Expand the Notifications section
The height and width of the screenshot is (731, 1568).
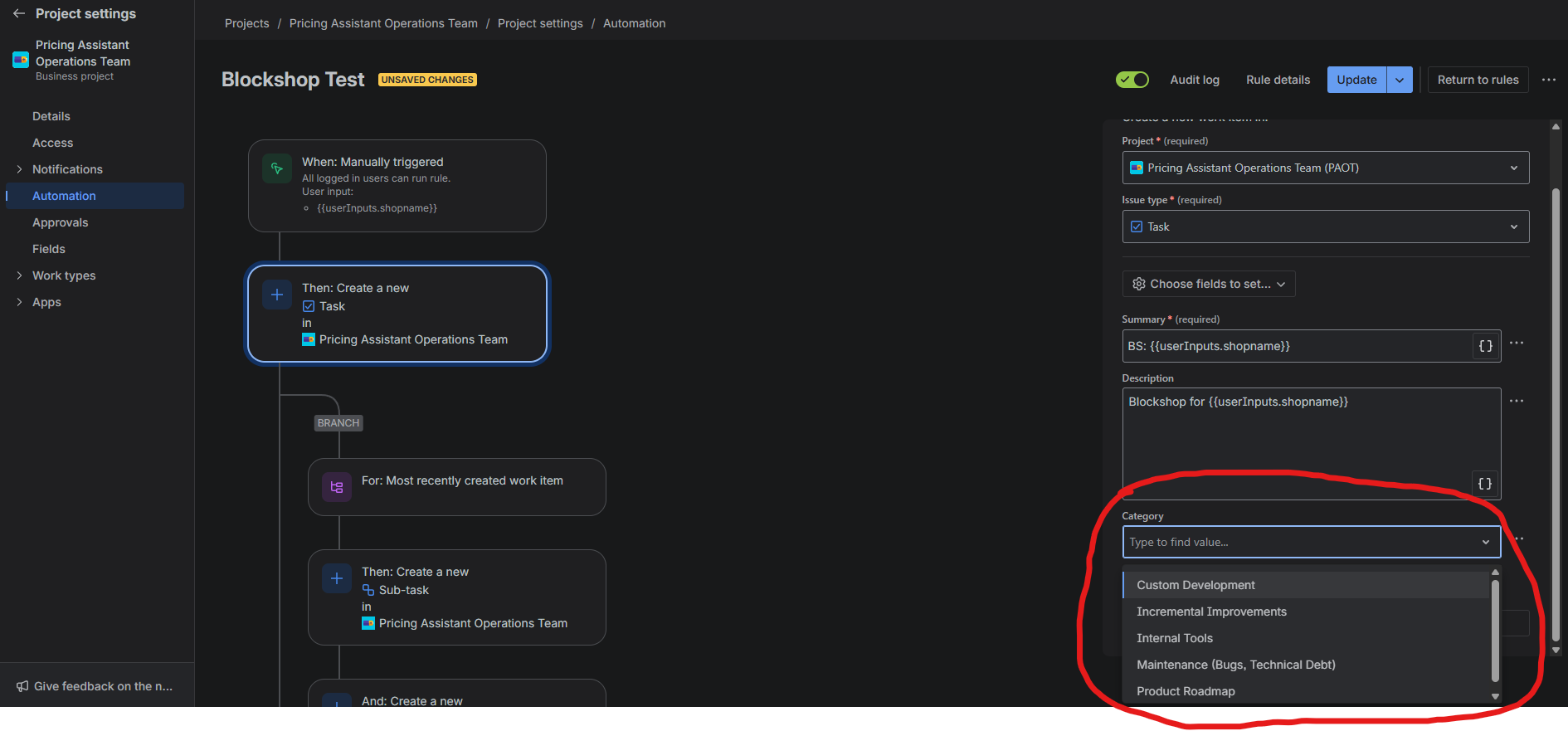pyautogui.click(x=19, y=169)
